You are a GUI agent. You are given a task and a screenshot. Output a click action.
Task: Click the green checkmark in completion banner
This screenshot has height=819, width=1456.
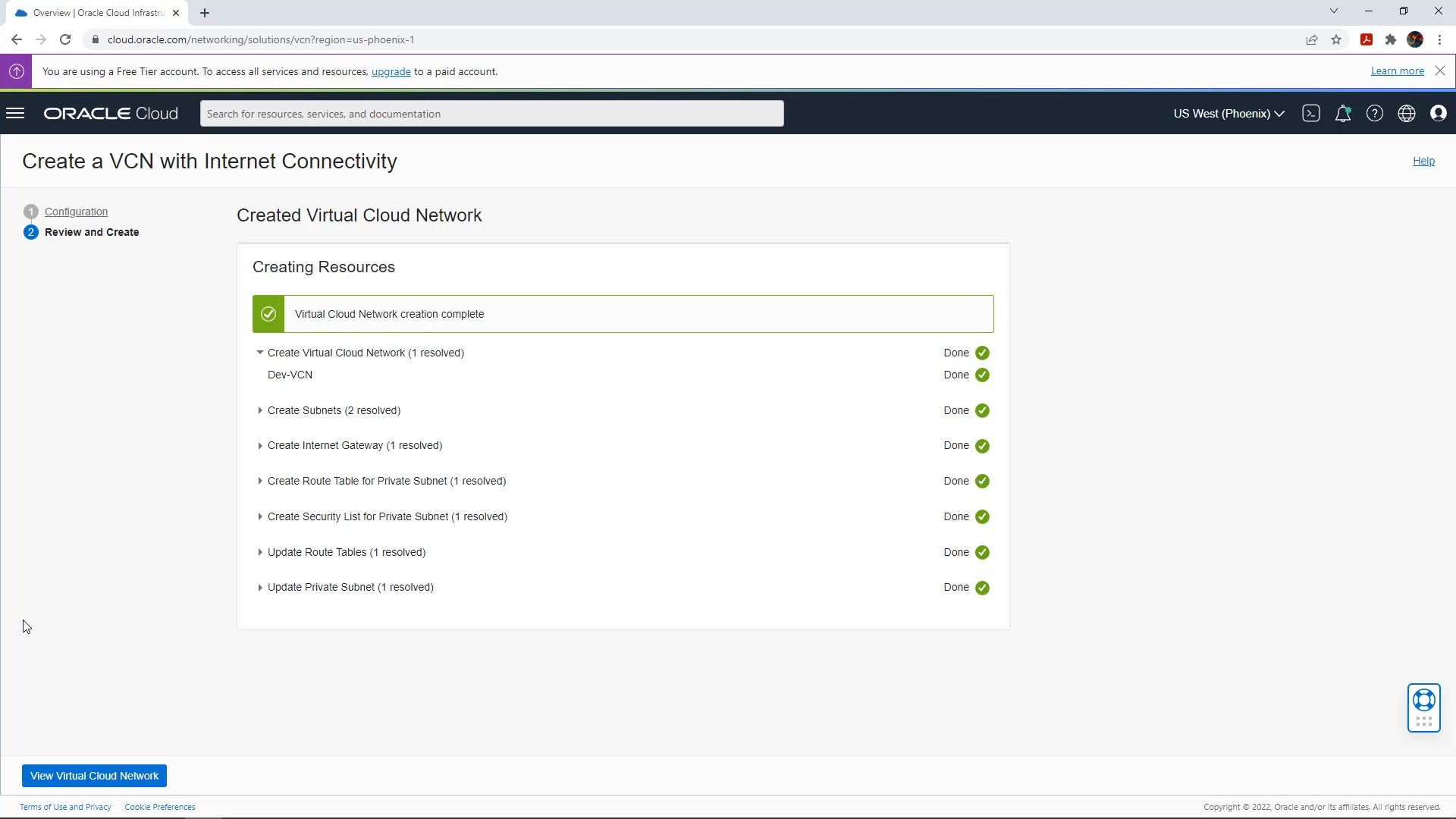tap(268, 314)
